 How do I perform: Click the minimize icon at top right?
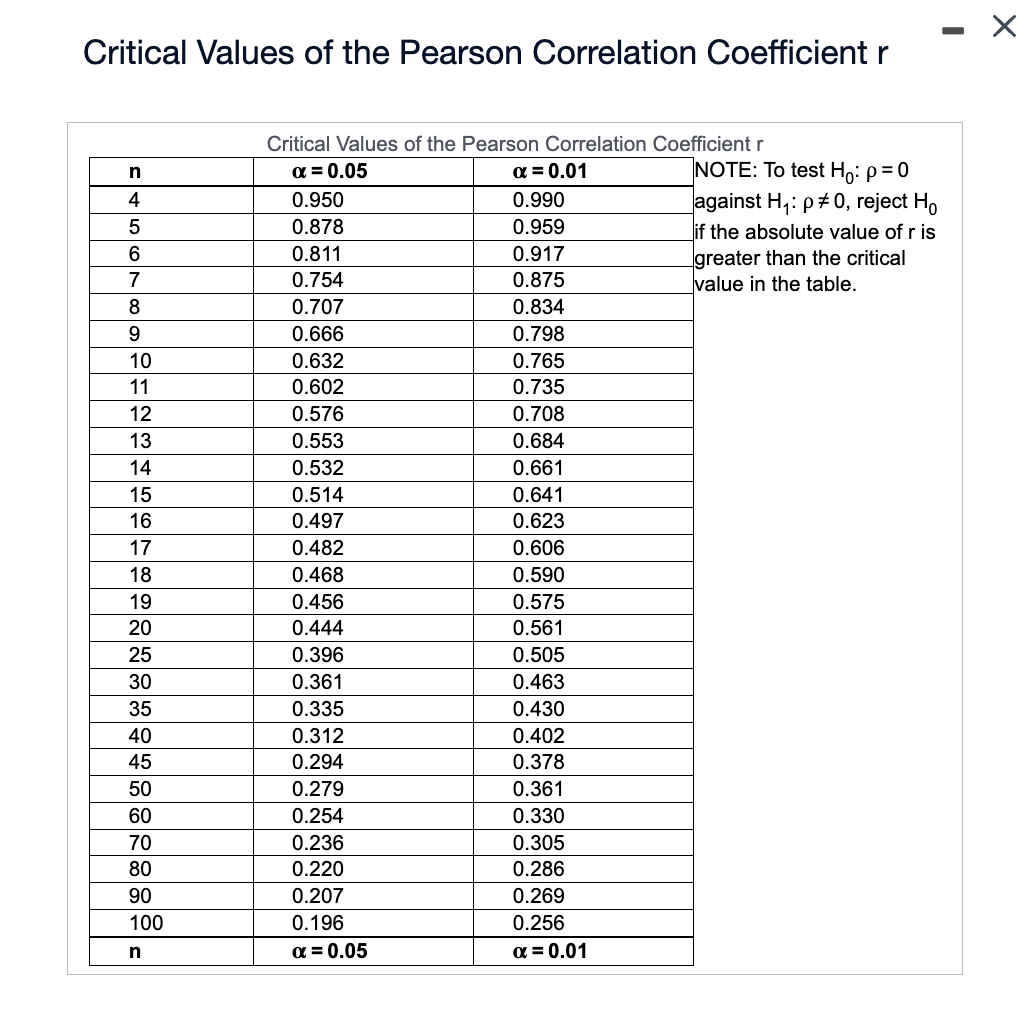(952, 30)
